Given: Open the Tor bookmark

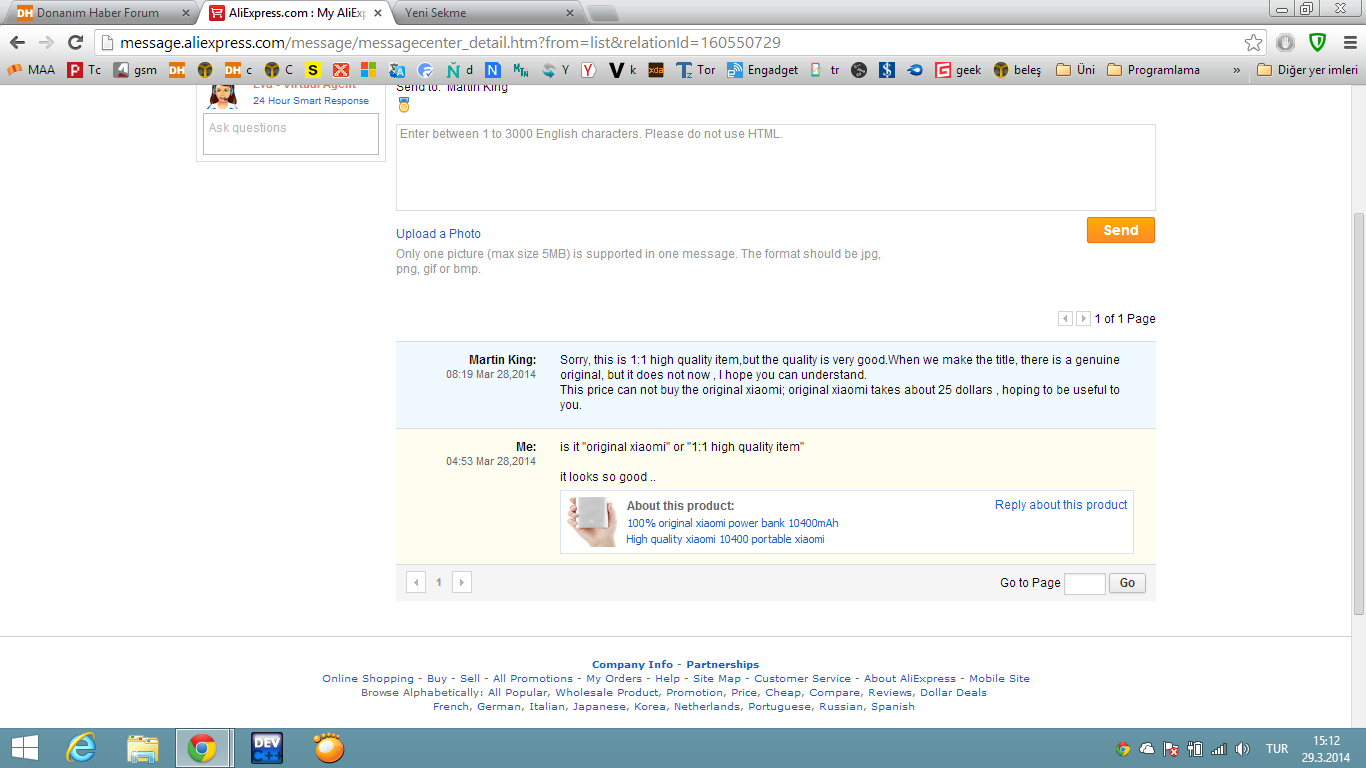Looking at the screenshot, I should click(696, 70).
